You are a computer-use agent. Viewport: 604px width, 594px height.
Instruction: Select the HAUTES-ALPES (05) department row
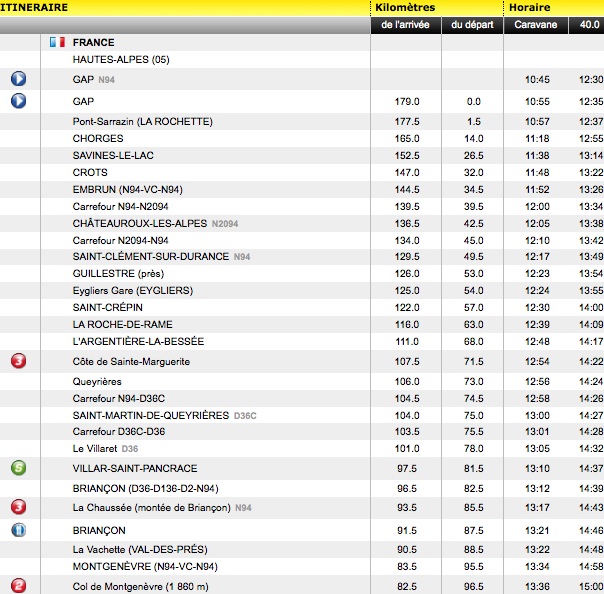[x=121, y=60]
